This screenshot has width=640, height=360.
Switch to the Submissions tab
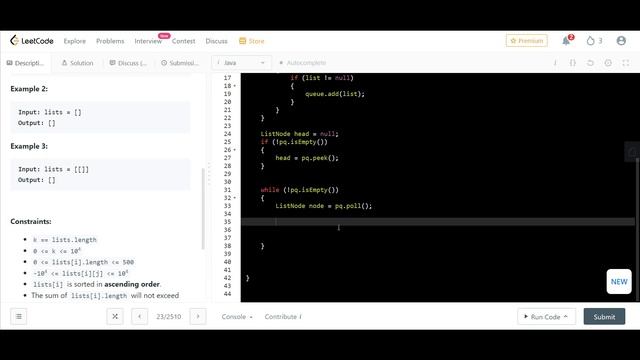pyautogui.click(x=180, y=63)
